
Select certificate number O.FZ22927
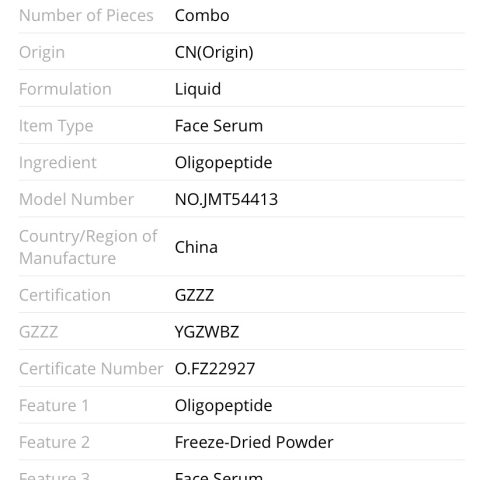(x=215, y=369)
